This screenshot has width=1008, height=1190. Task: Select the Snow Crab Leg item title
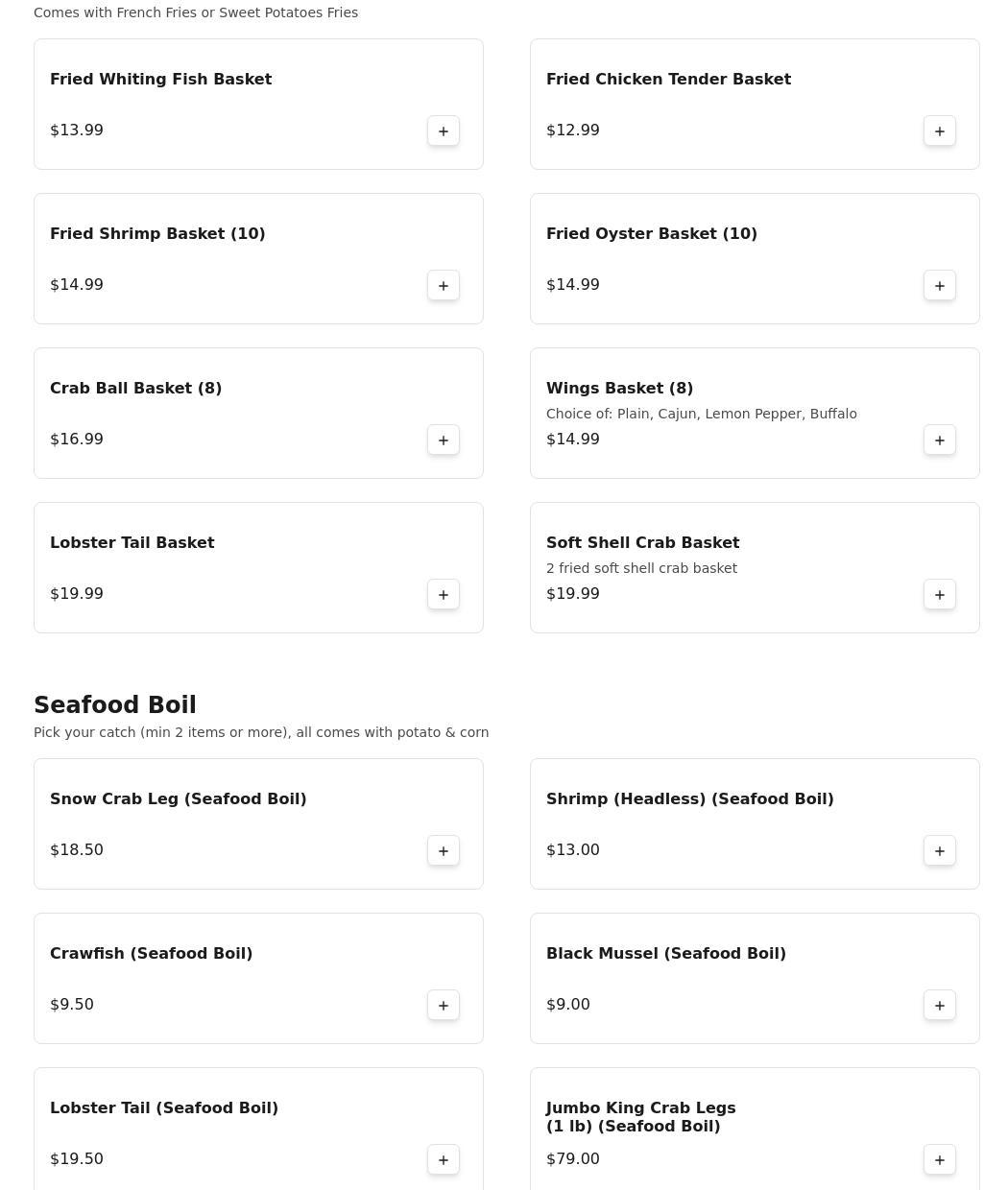(x=178, y=799)
